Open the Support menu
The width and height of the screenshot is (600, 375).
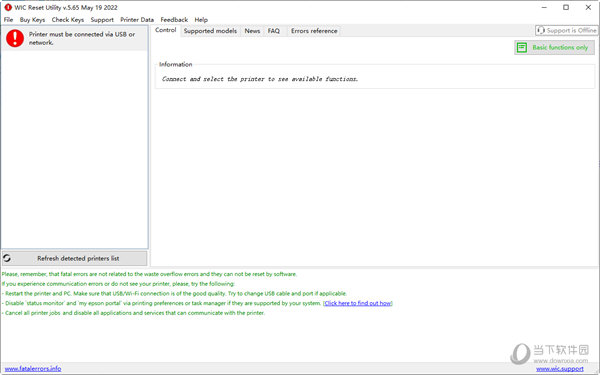click(102, 20)
